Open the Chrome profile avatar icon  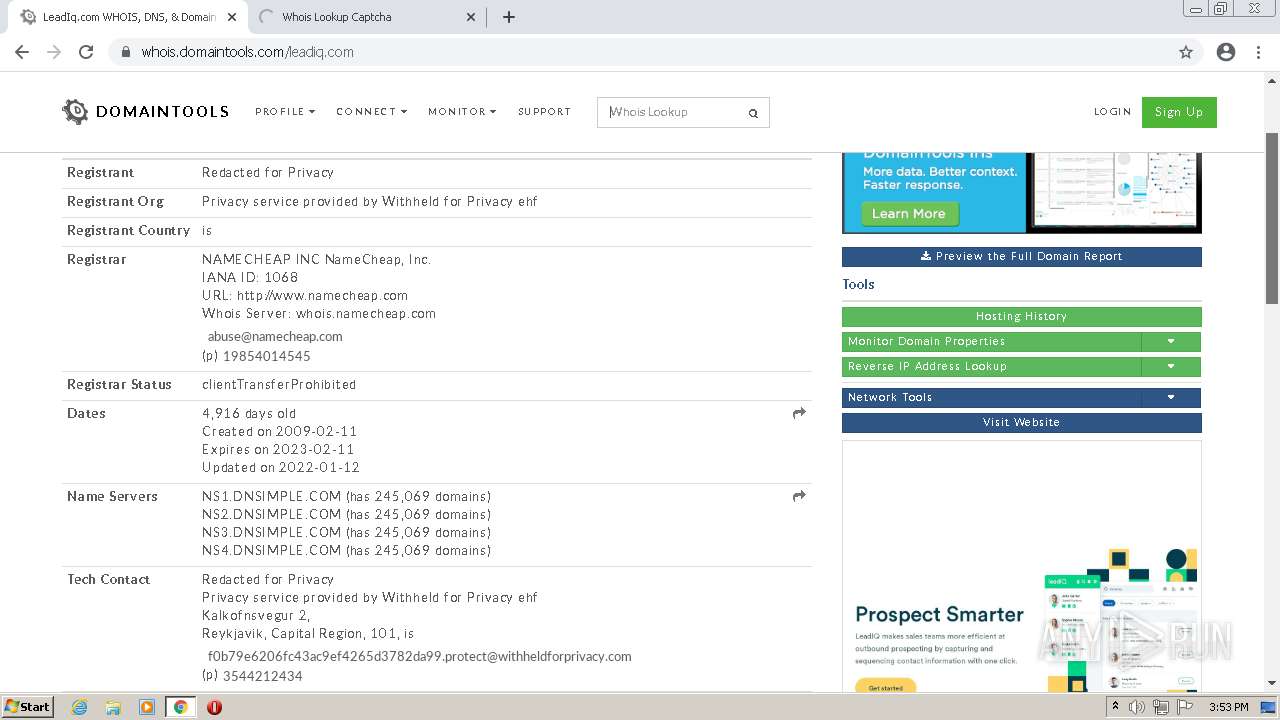(1226, 52)
